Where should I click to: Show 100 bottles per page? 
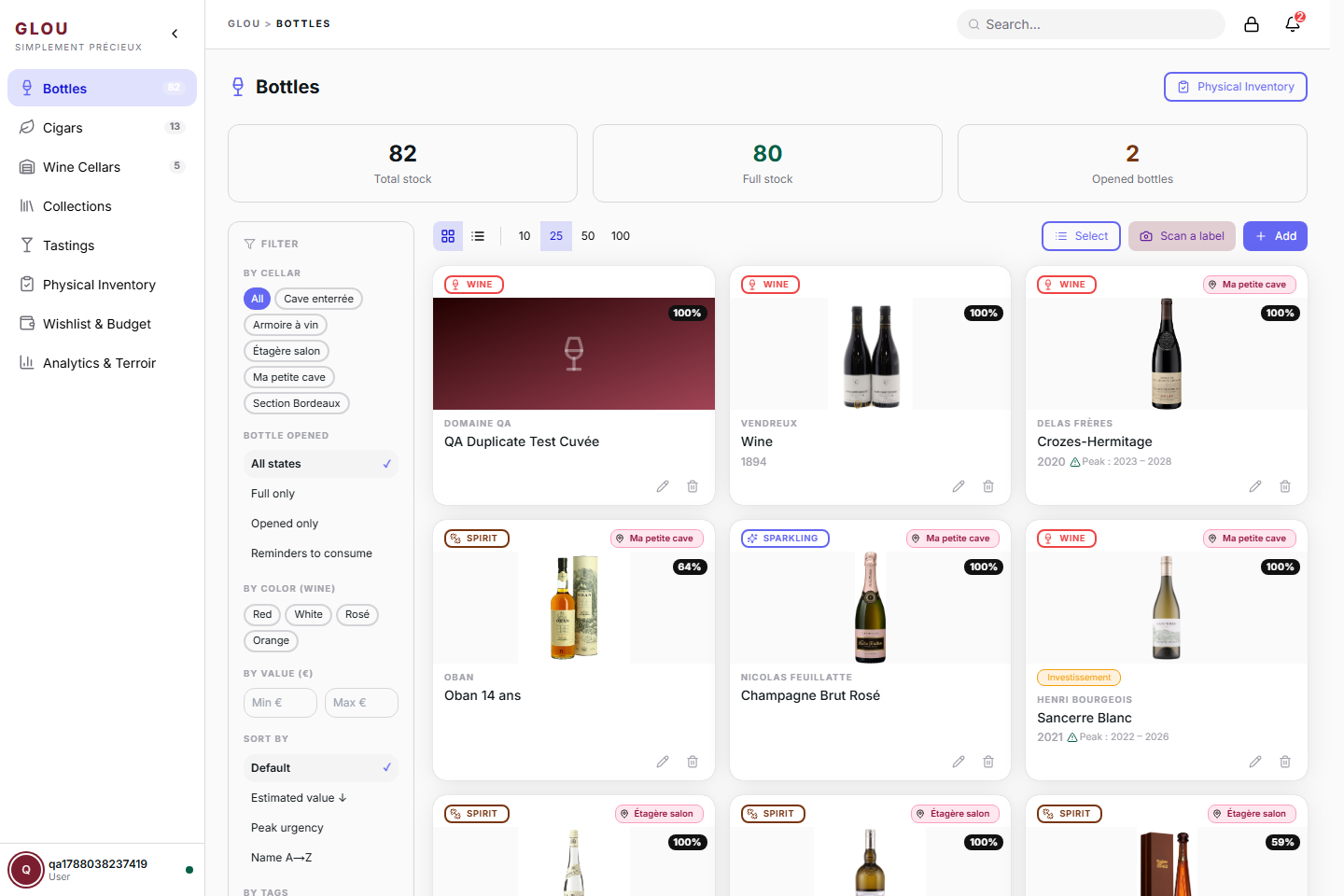(x=621, y=236)
